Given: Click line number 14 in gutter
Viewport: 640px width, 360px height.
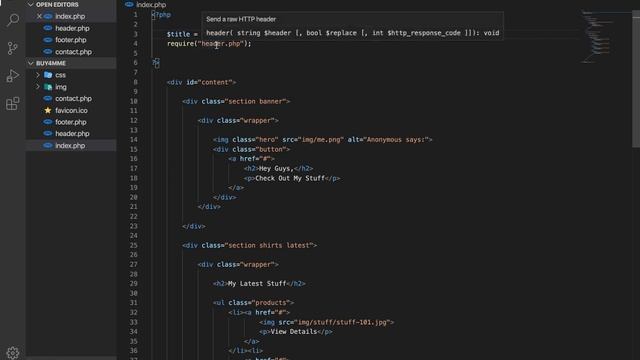Looking at the screenshot, I should [133, 140].
